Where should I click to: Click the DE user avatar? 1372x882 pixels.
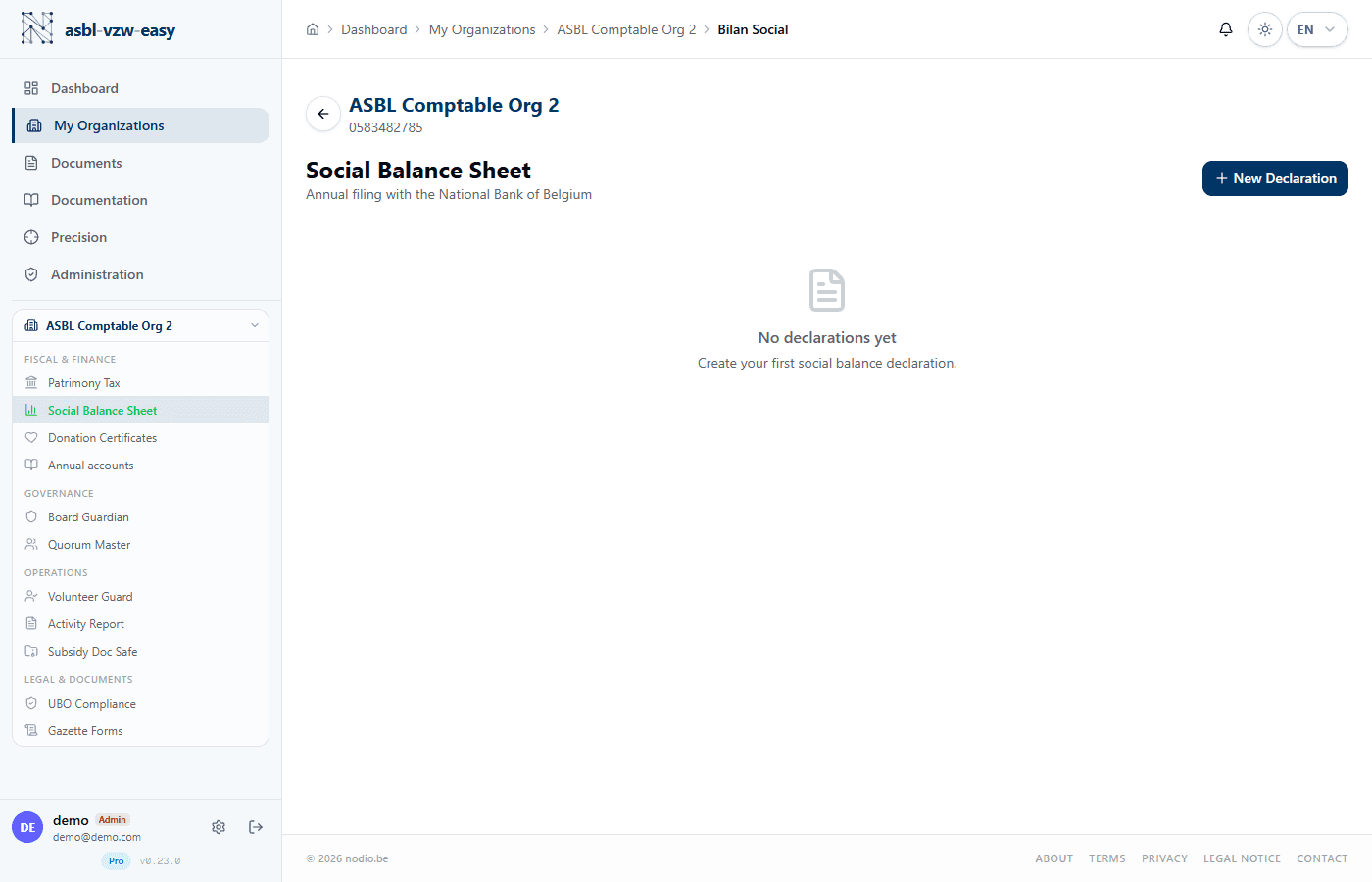point(27,827)
